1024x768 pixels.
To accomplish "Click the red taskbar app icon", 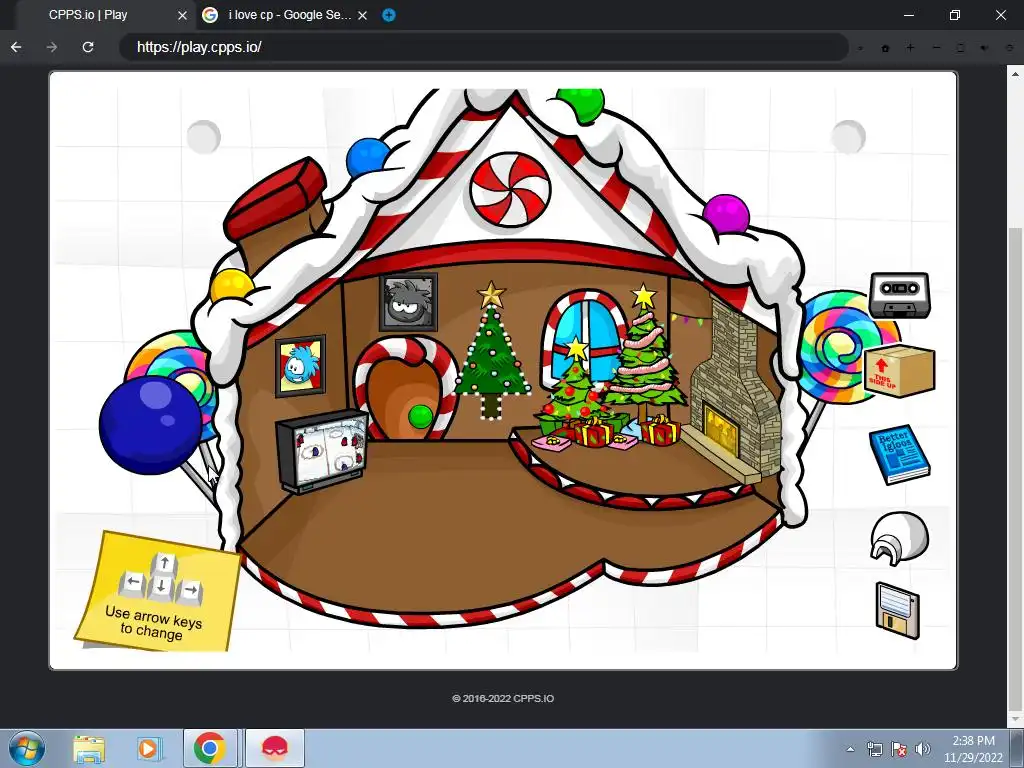I will pyautogui.click(x=275, y=748).
